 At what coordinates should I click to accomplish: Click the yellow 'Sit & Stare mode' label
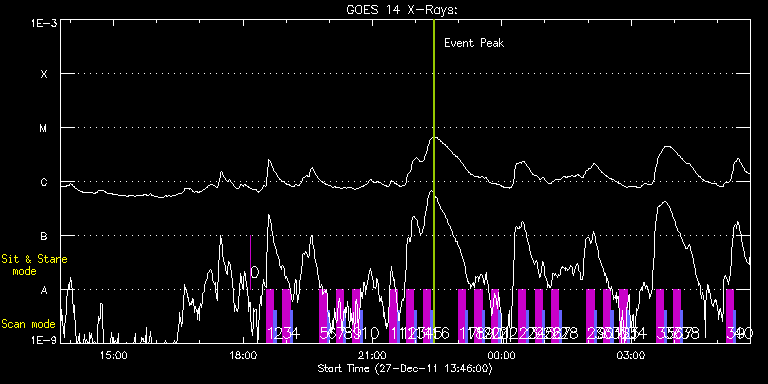(34, 265)
